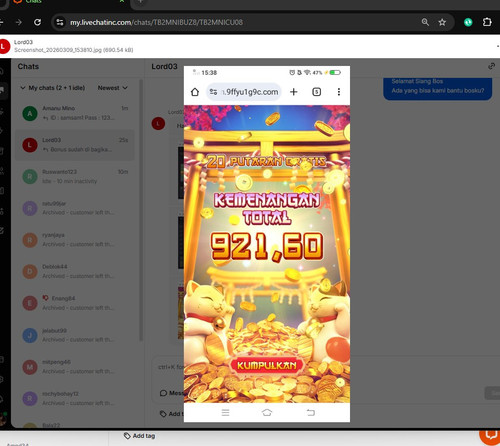Open the browser extensions puzzle icon

(x=487, y=22)
